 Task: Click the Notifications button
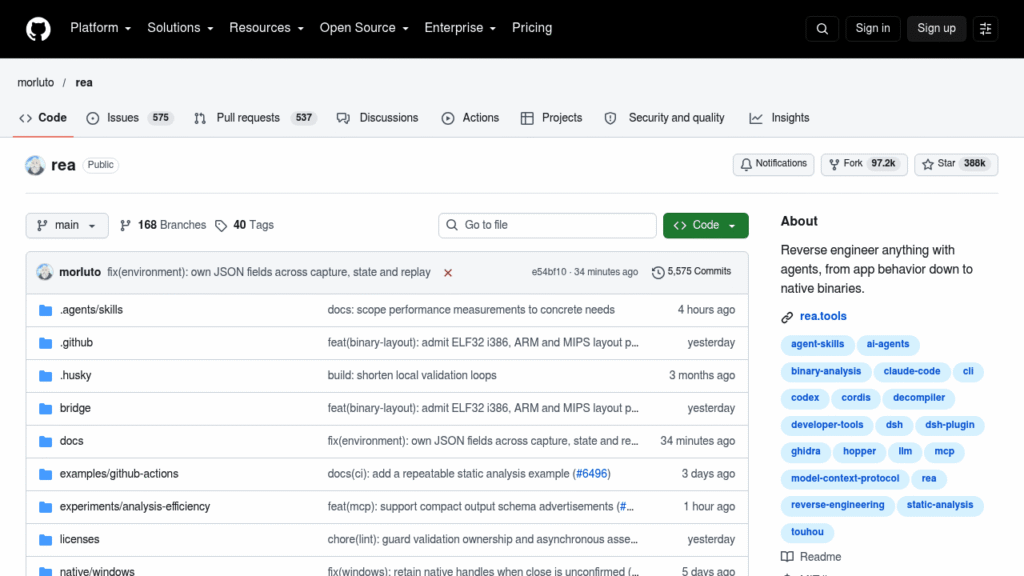pos(773,164)
